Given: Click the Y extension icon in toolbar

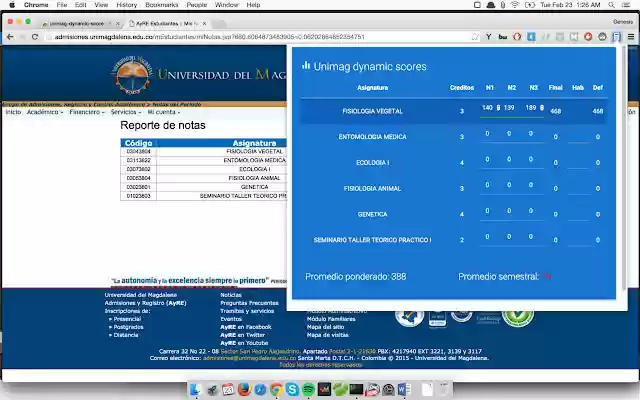Looking at the screenshot, I should [x=489, y=37].
